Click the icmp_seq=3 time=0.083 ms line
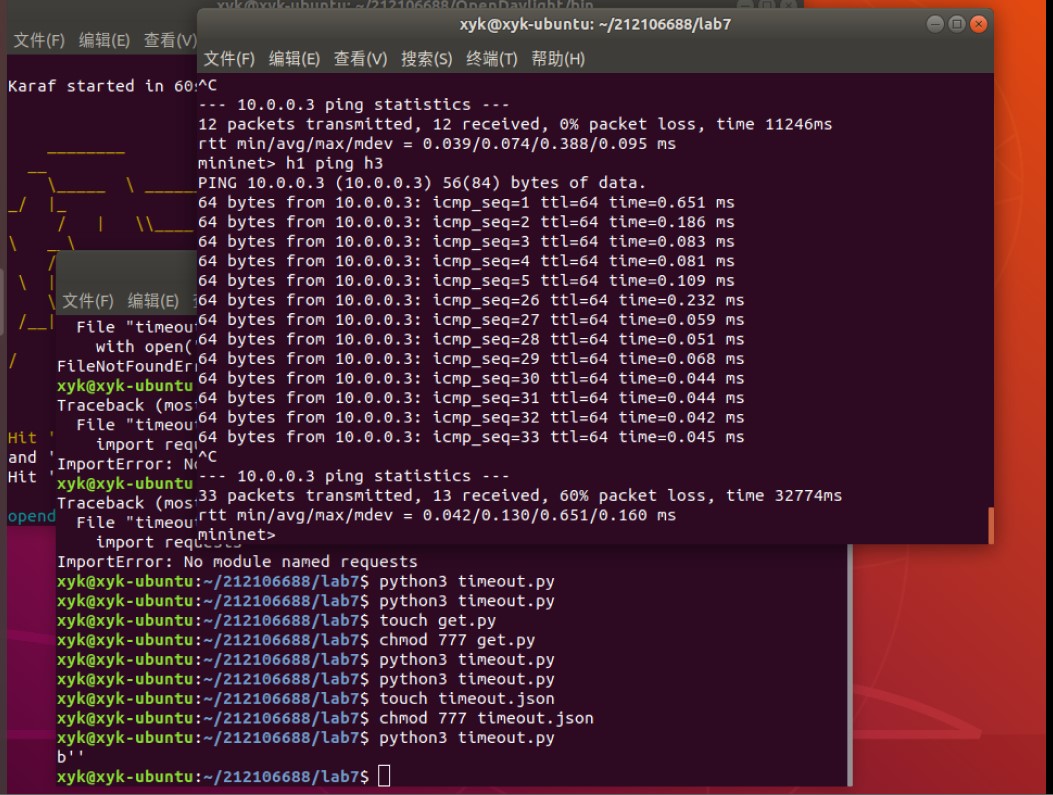 [466, 241]
